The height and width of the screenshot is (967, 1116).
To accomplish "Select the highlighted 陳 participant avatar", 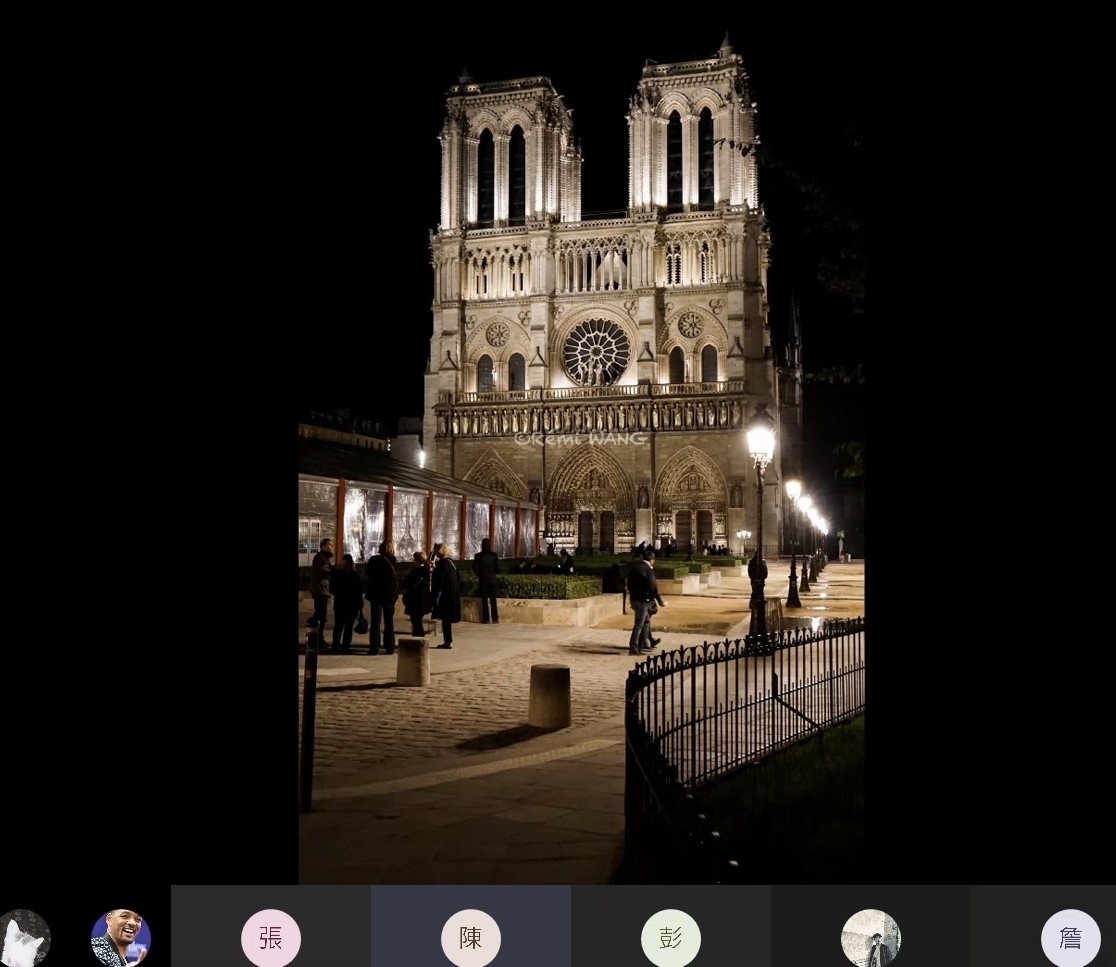I will 471,938.
